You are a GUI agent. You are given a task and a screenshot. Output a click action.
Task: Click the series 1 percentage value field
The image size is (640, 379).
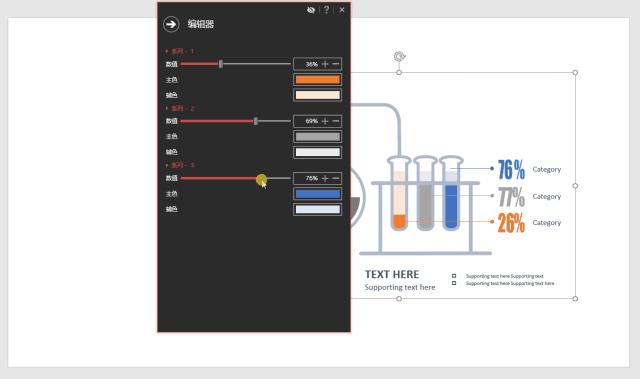(311, 64)
